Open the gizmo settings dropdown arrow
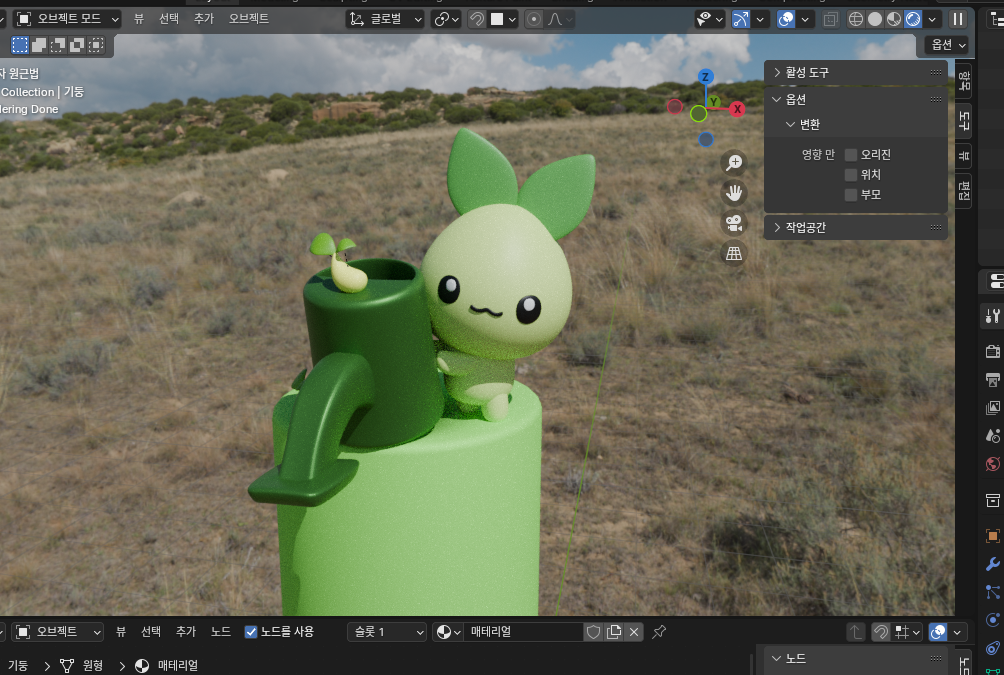 [760, 19]
